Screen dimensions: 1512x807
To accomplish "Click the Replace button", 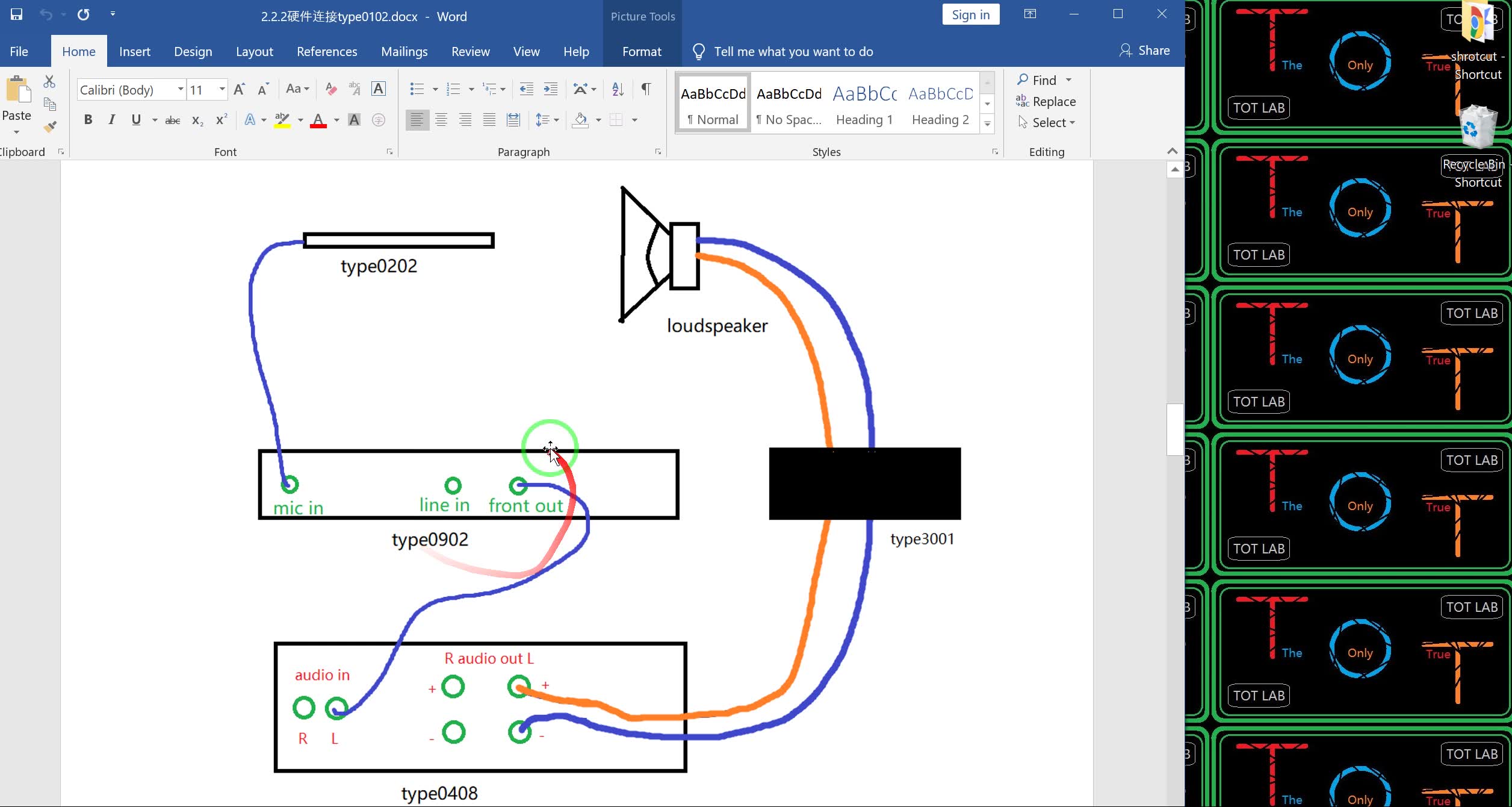I will click(x=1046, y=102).
